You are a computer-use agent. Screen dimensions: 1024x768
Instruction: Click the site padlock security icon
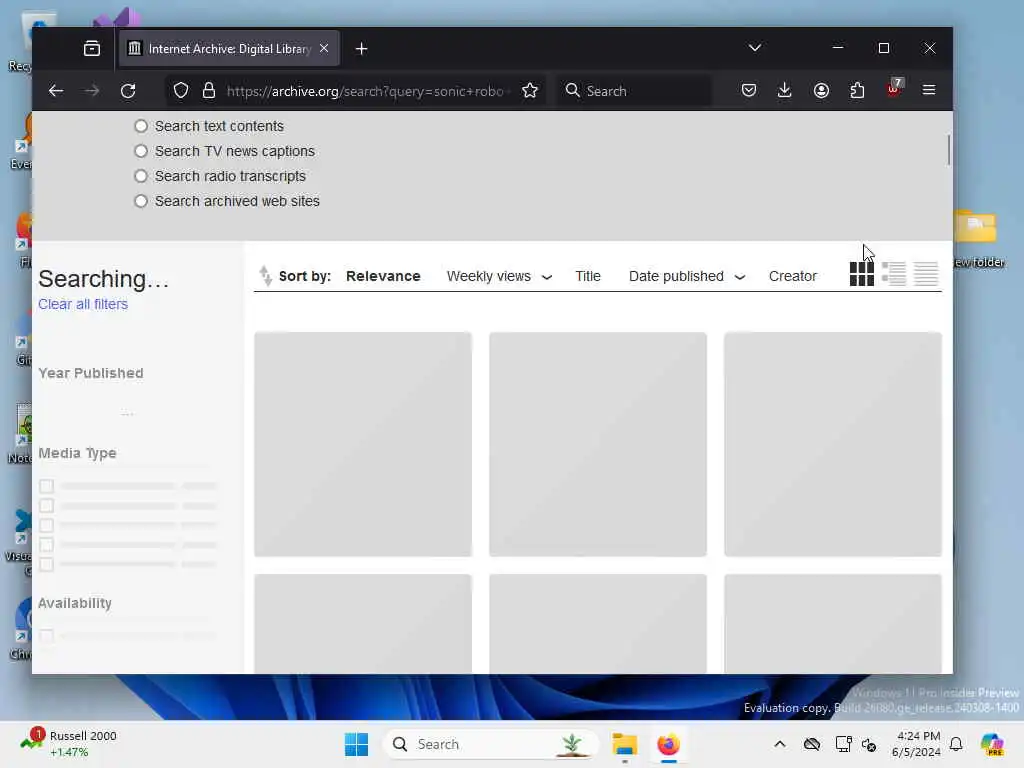209,91
